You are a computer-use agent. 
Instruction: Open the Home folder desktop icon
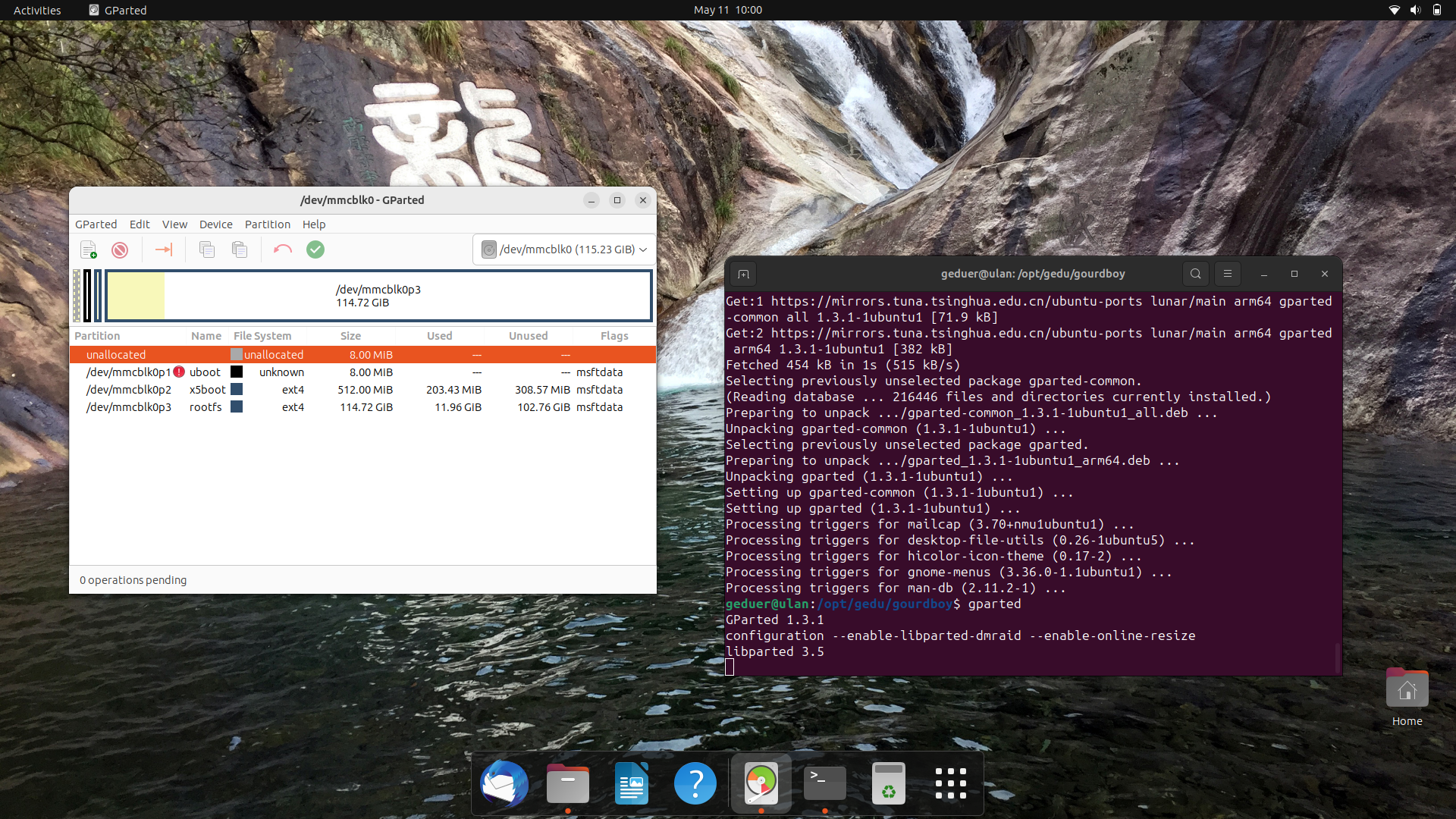[1407, 698]
